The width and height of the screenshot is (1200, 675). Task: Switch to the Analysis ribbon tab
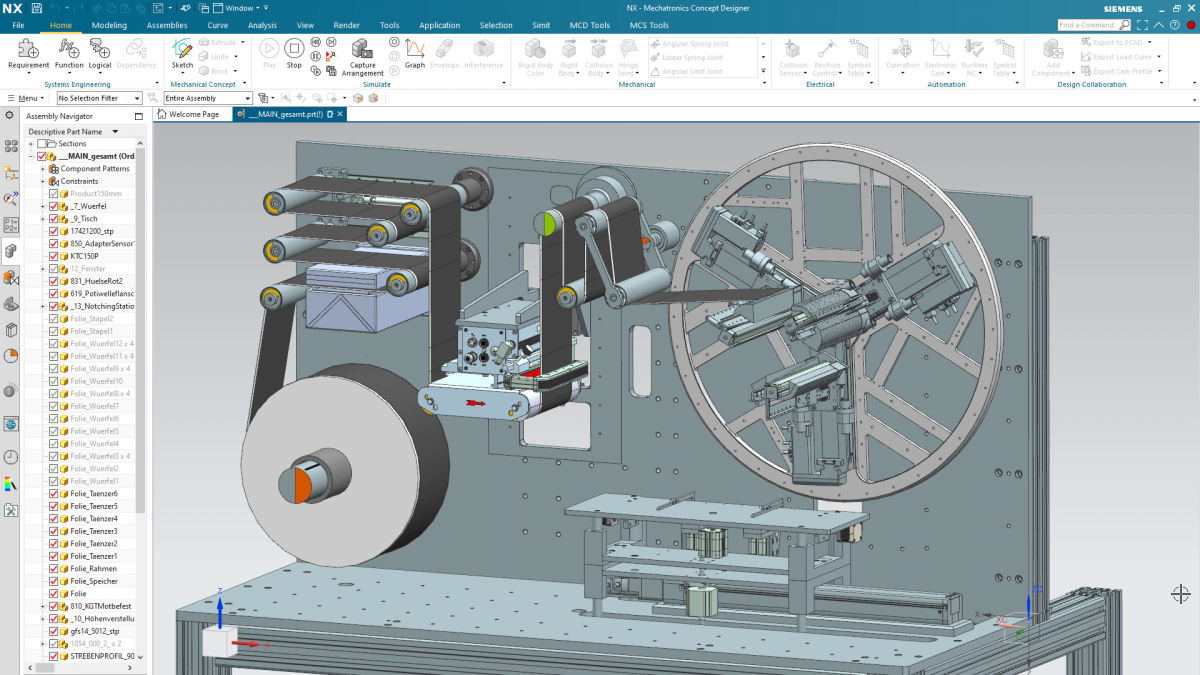pyautogui.click(x=262, y=25)
